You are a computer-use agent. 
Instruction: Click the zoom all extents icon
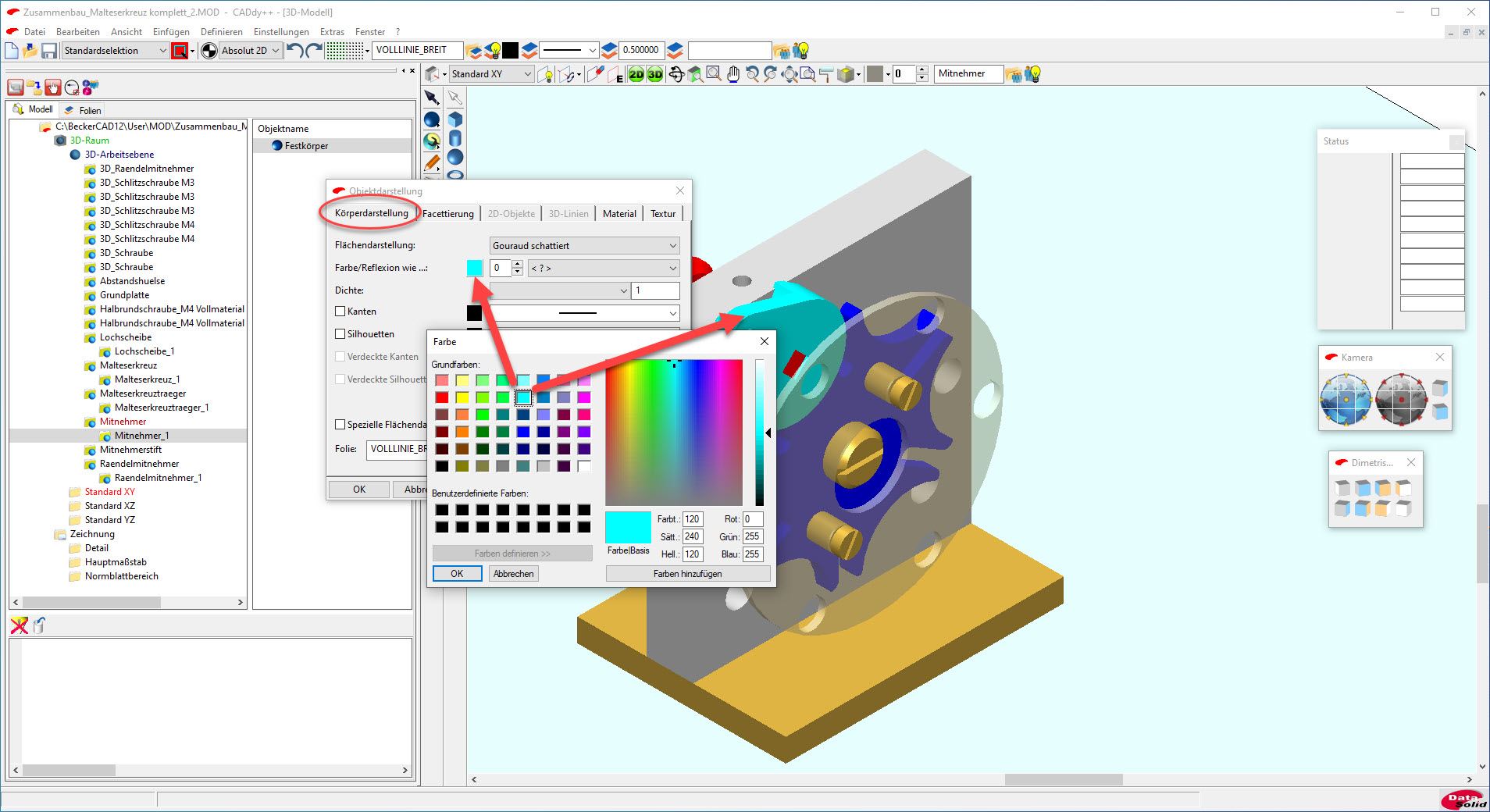[790, 74]
